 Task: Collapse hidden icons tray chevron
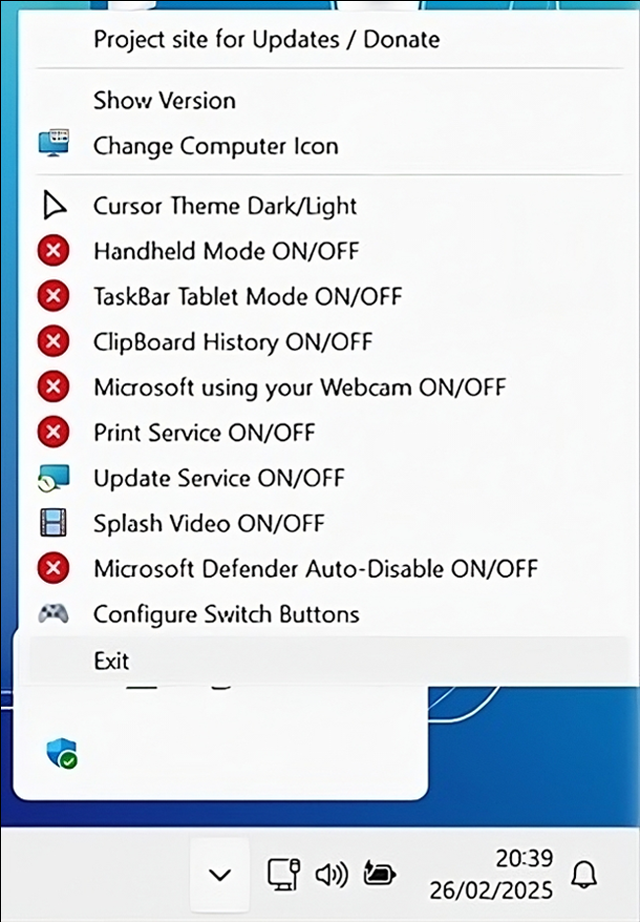[x=220, y=875]
